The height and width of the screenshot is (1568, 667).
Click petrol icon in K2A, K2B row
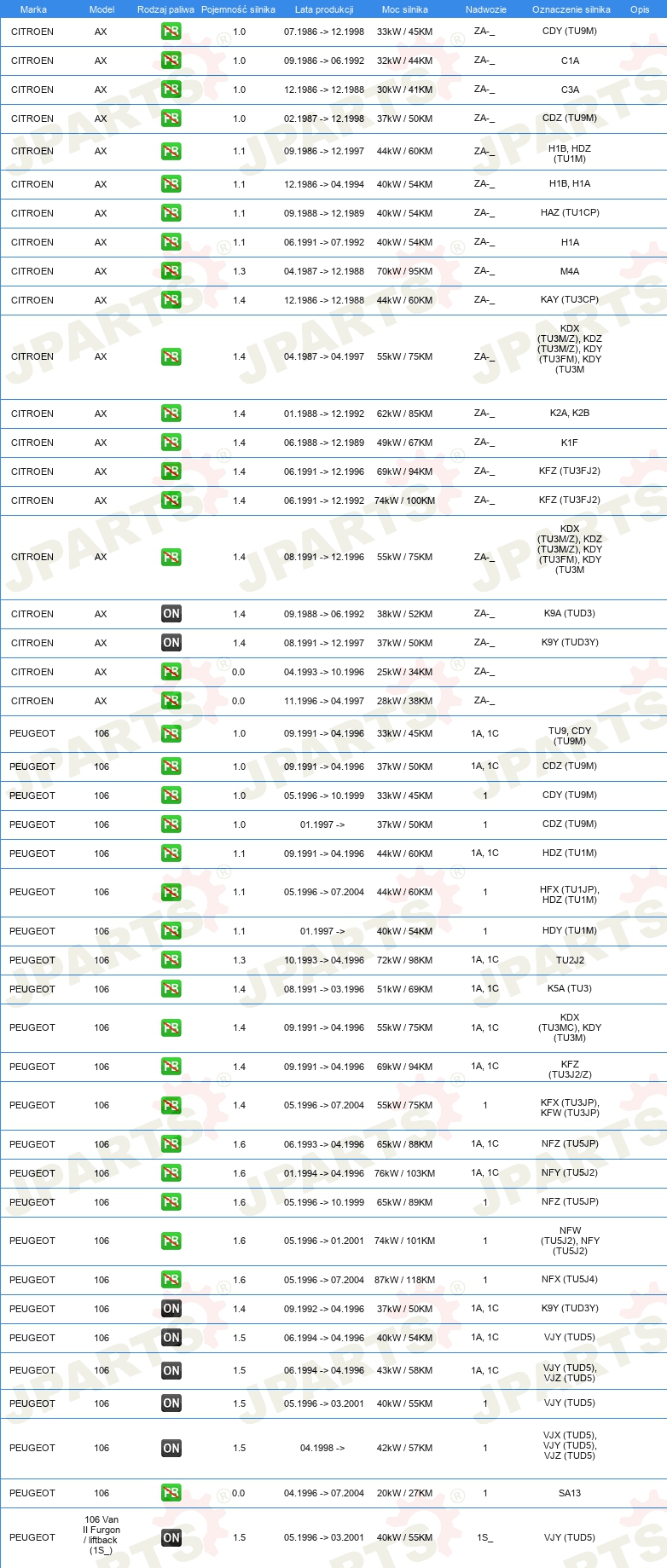pyautogui.click(x=171, y=414)
